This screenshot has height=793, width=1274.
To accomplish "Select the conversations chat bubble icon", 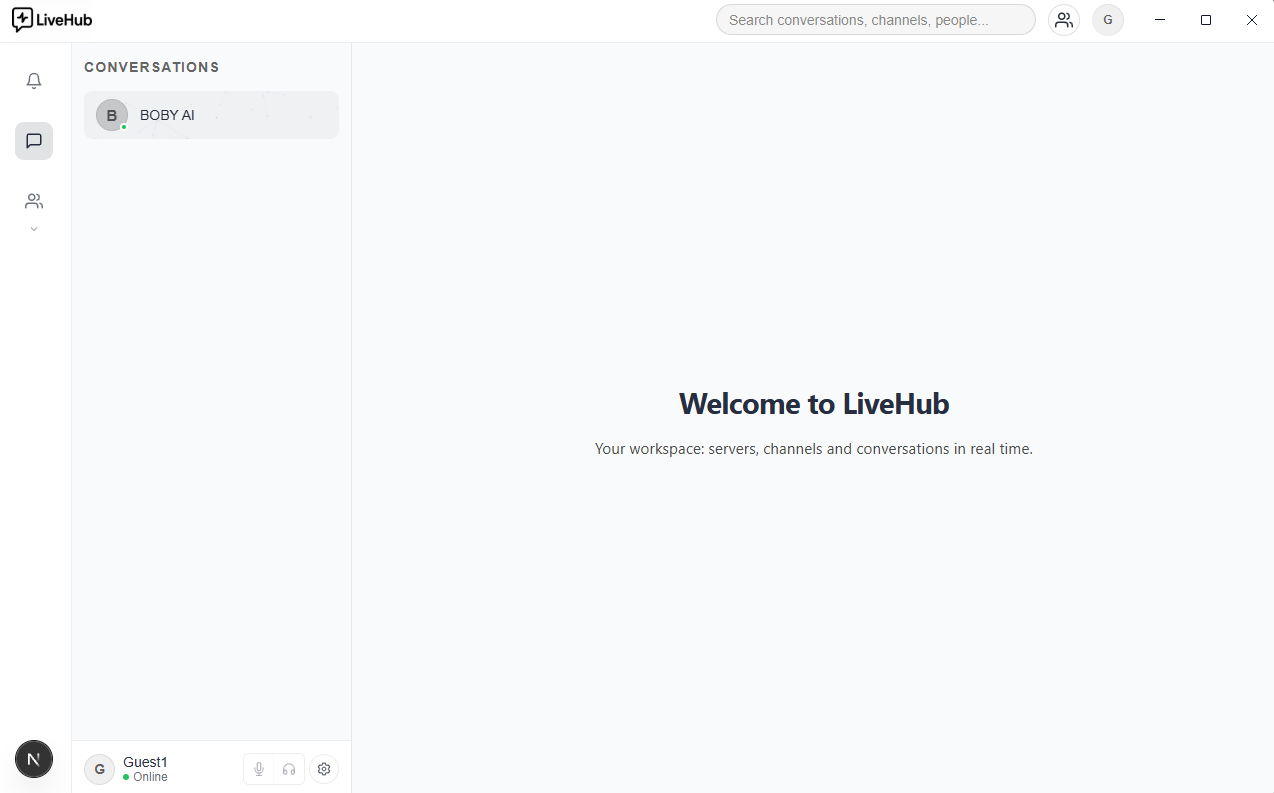I will tap(34, 141).
